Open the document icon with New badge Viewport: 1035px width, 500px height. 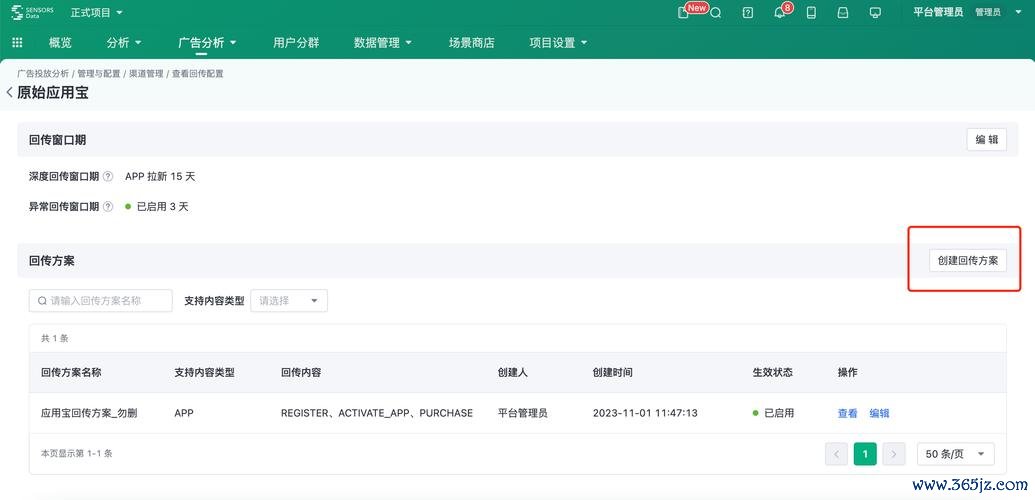tap(683, 13)
